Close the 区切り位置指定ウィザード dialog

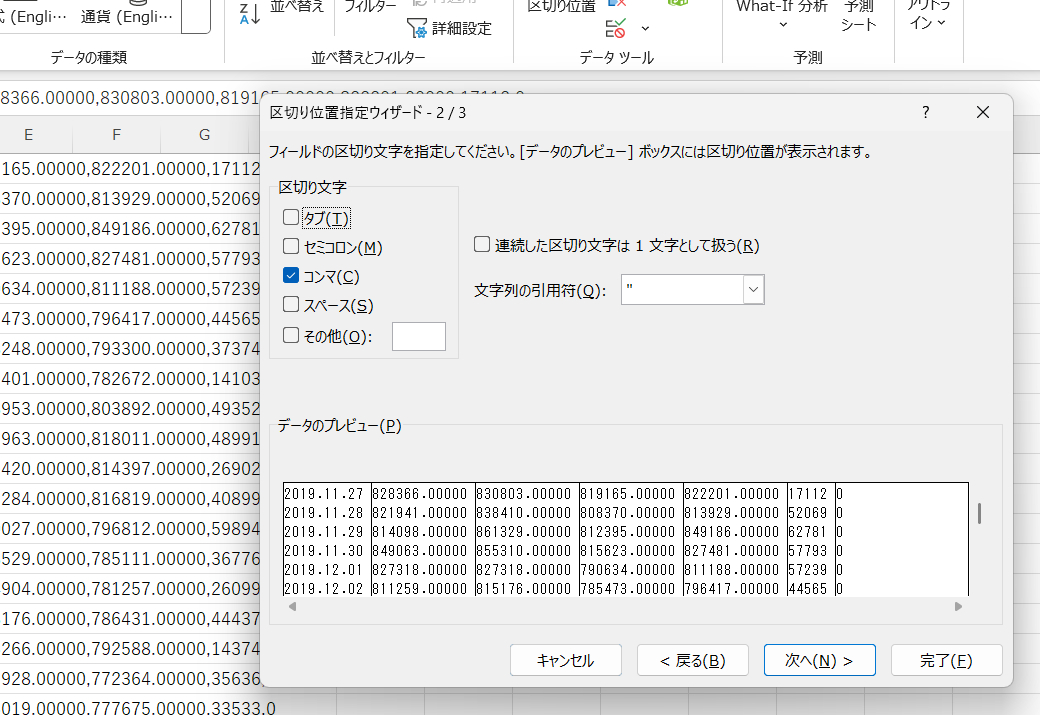pos(983,112)
